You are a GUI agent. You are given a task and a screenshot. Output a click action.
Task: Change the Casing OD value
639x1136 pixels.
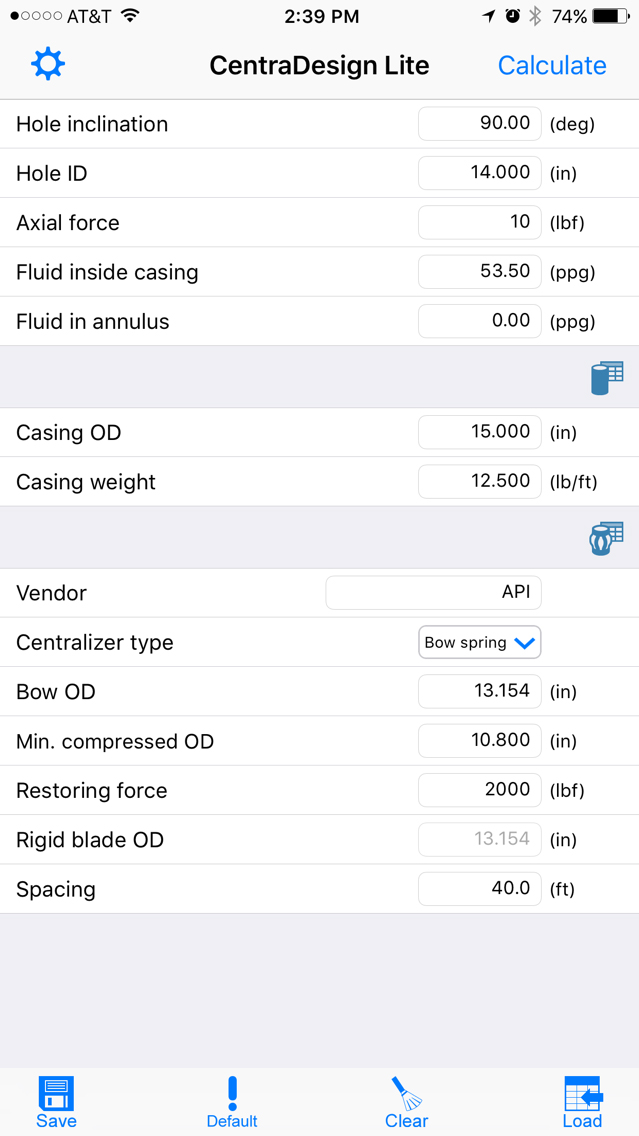480,432
